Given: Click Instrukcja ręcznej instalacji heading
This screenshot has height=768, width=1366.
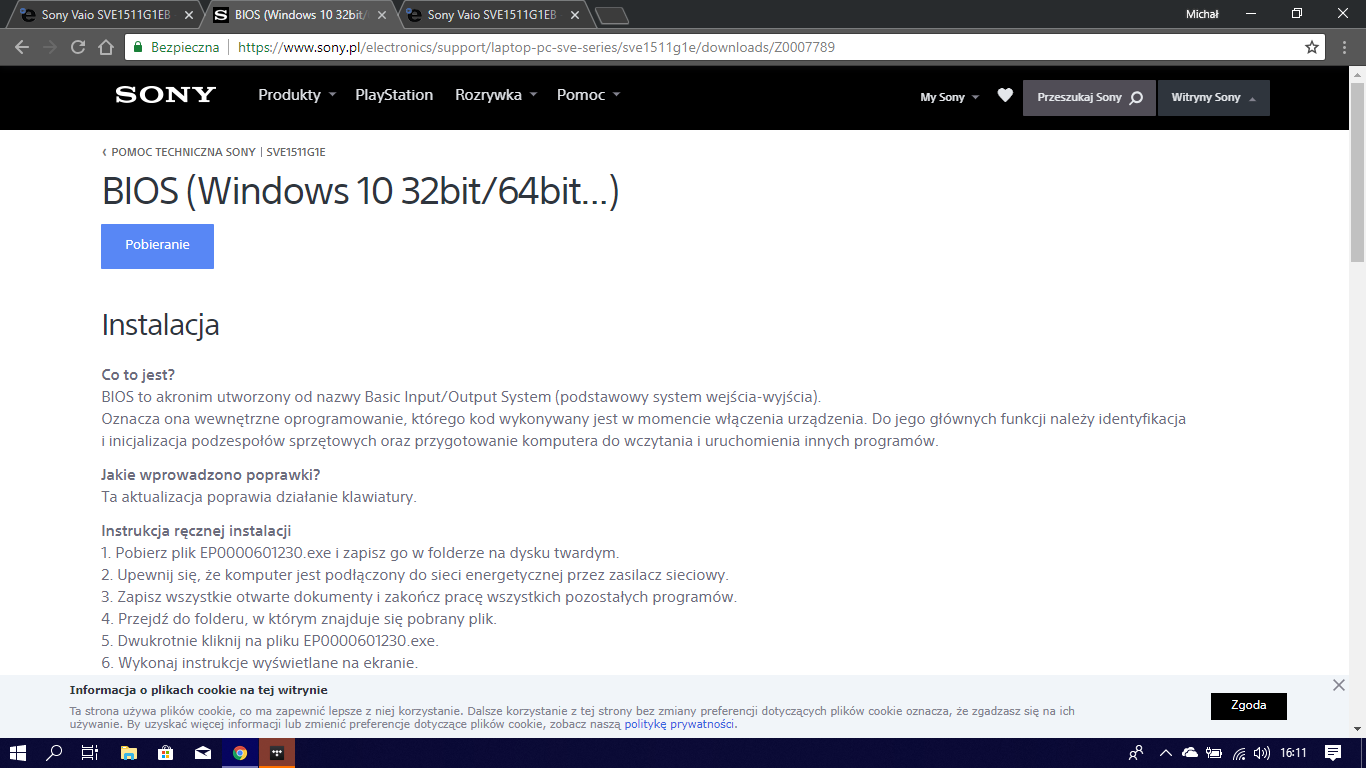Looking at the screenshot, I should [196, 531].
